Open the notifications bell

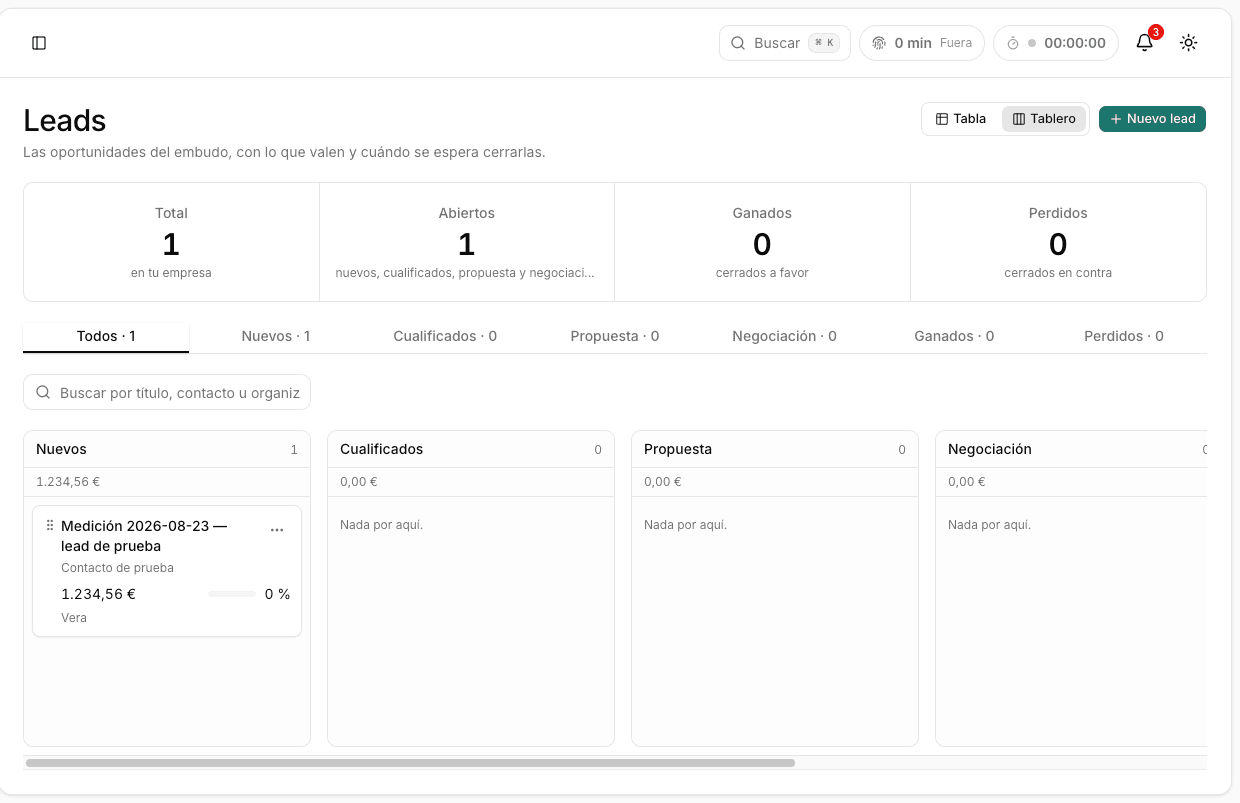(1145, 43)
